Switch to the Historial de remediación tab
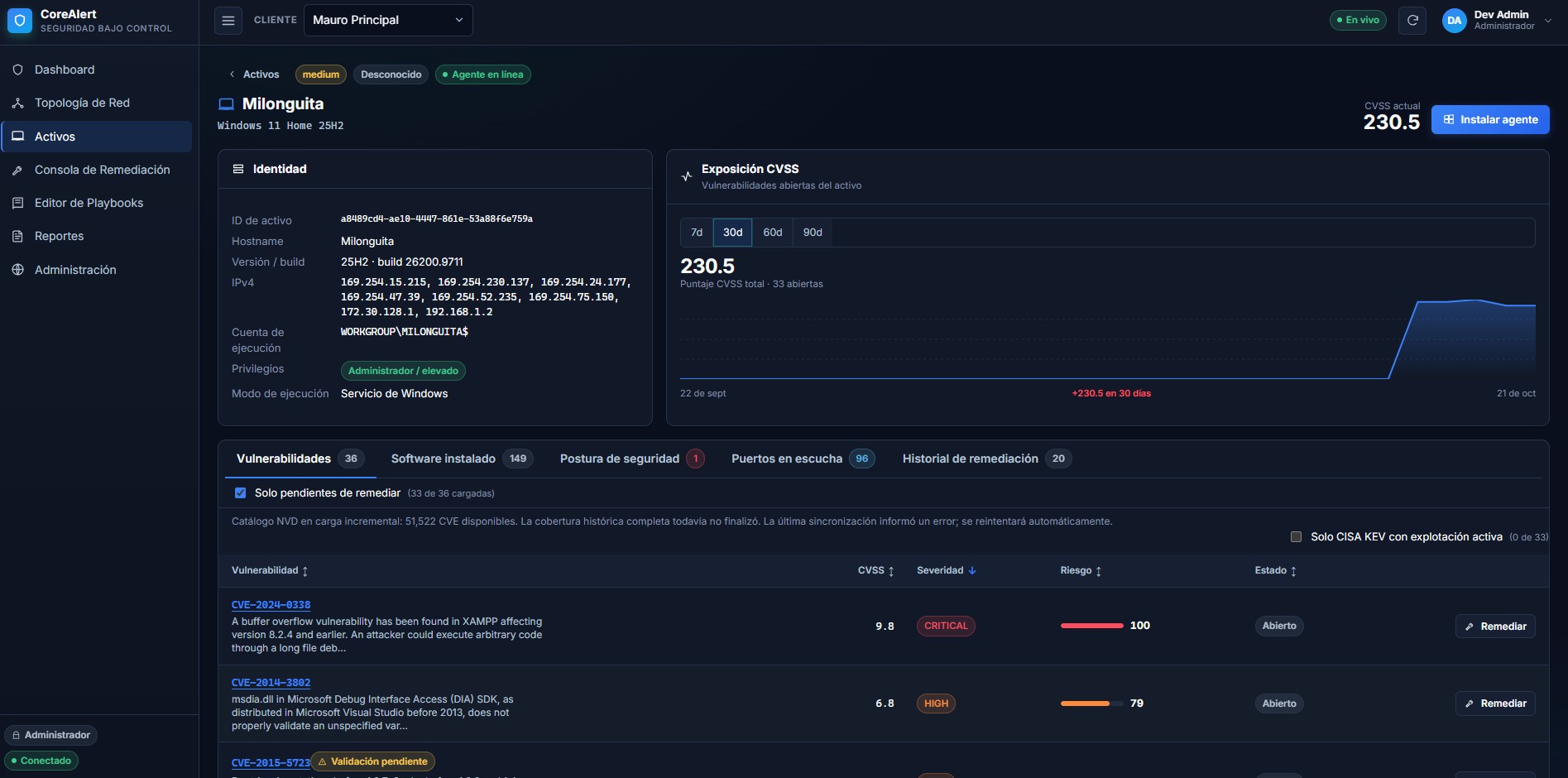The height and width of the screenshot is (778, 1568). click(x=986, y=459)
